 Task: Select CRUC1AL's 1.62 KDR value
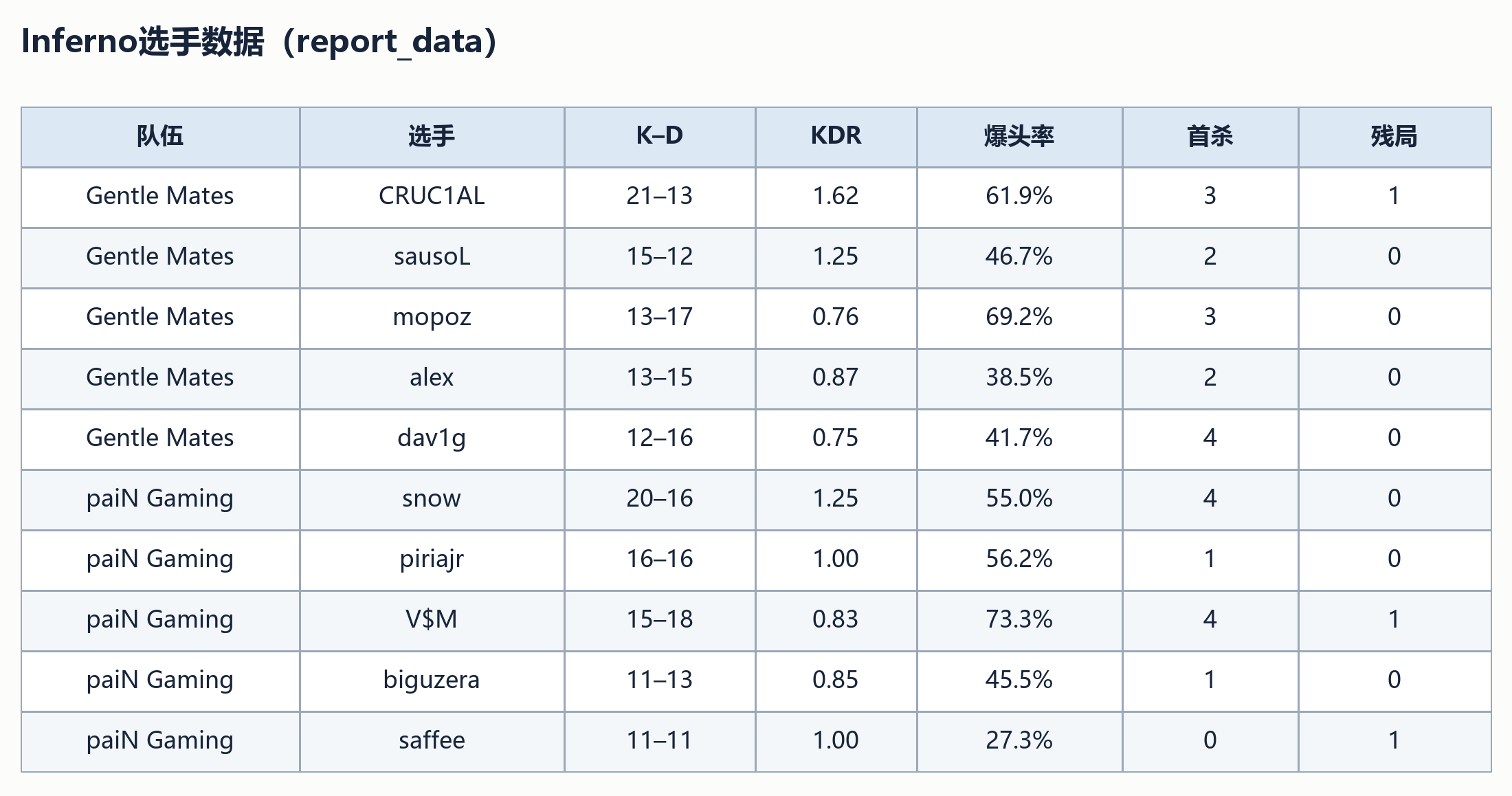coord(836,197)
